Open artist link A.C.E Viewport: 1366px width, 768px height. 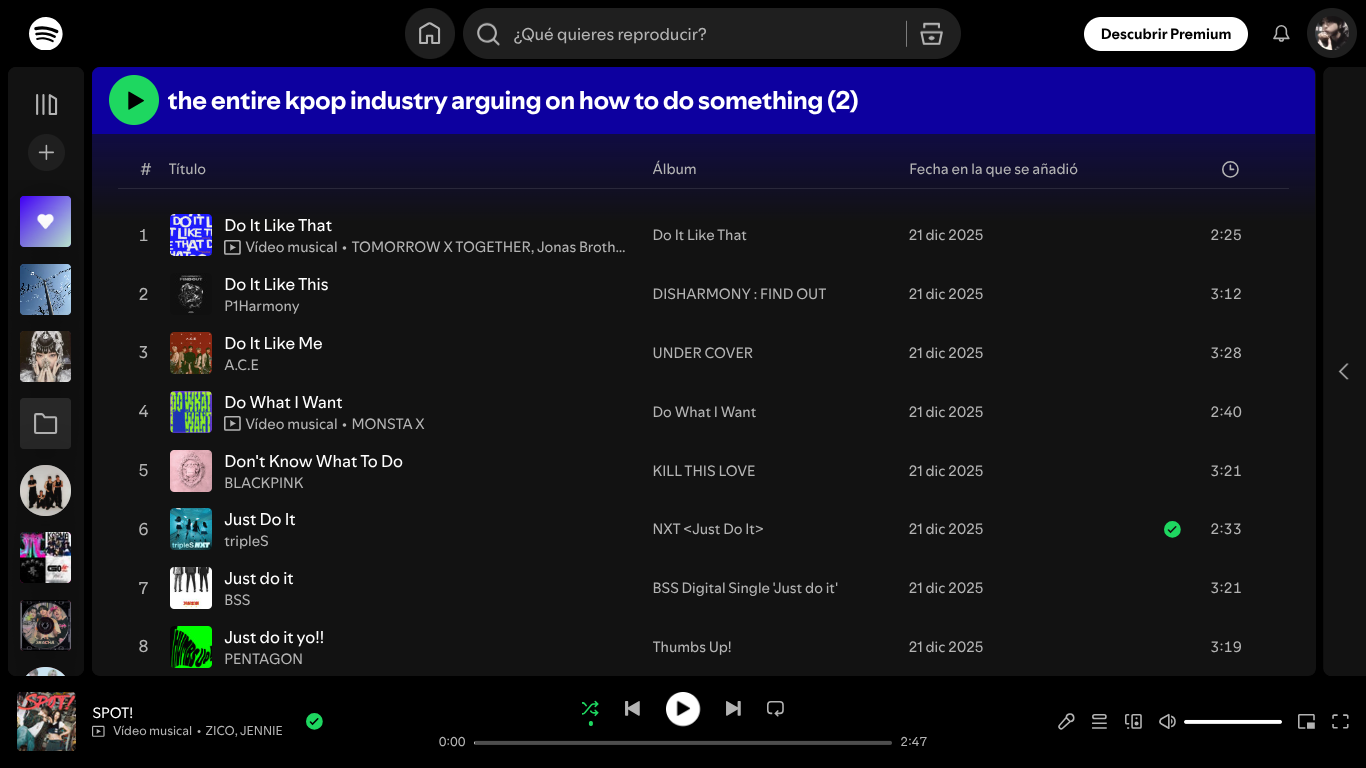(242, 365)
